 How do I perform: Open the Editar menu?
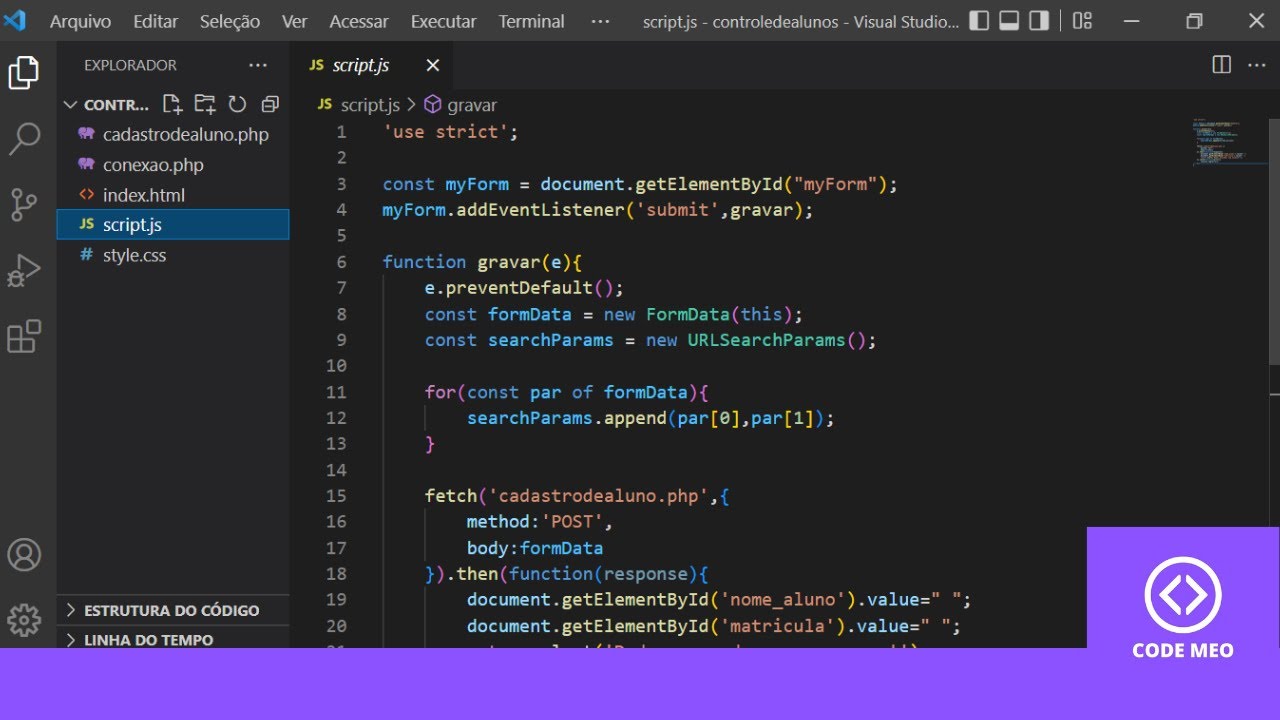[x=155, y=21]
